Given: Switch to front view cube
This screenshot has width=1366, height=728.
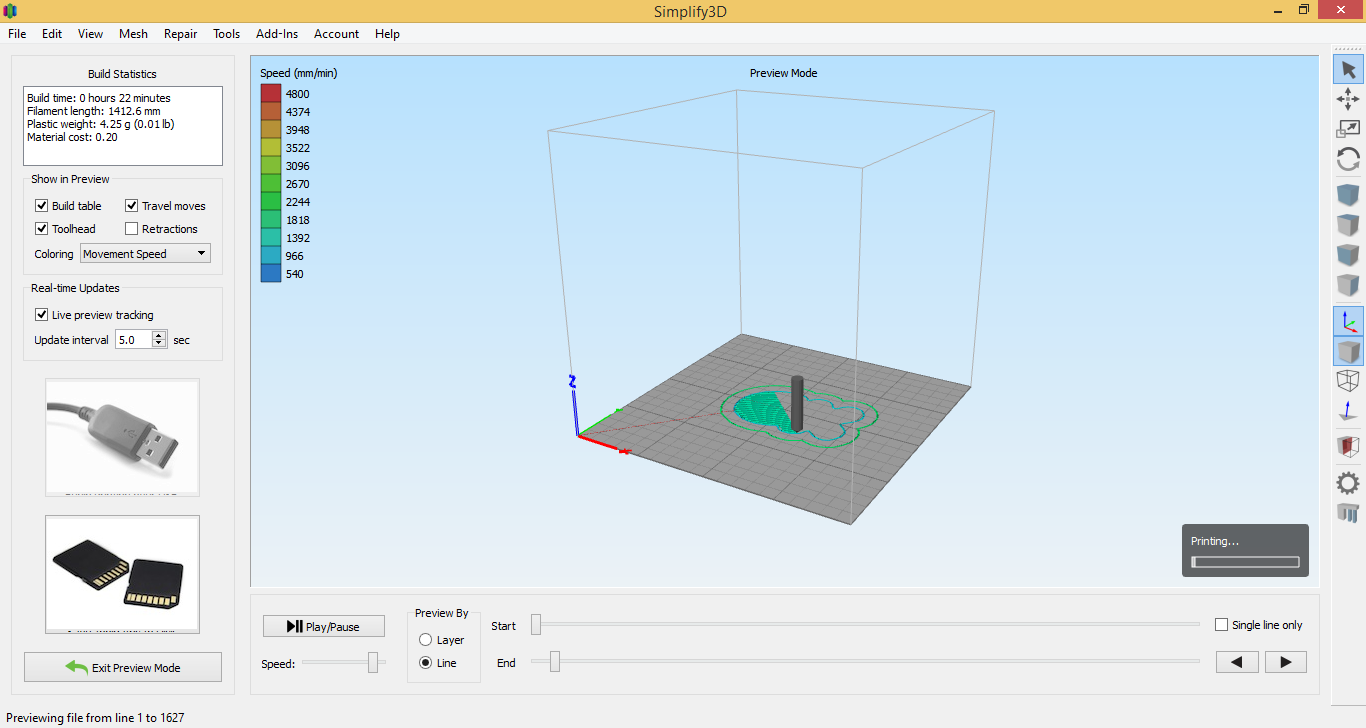Looking at the screenshot, I should 1348,255.
